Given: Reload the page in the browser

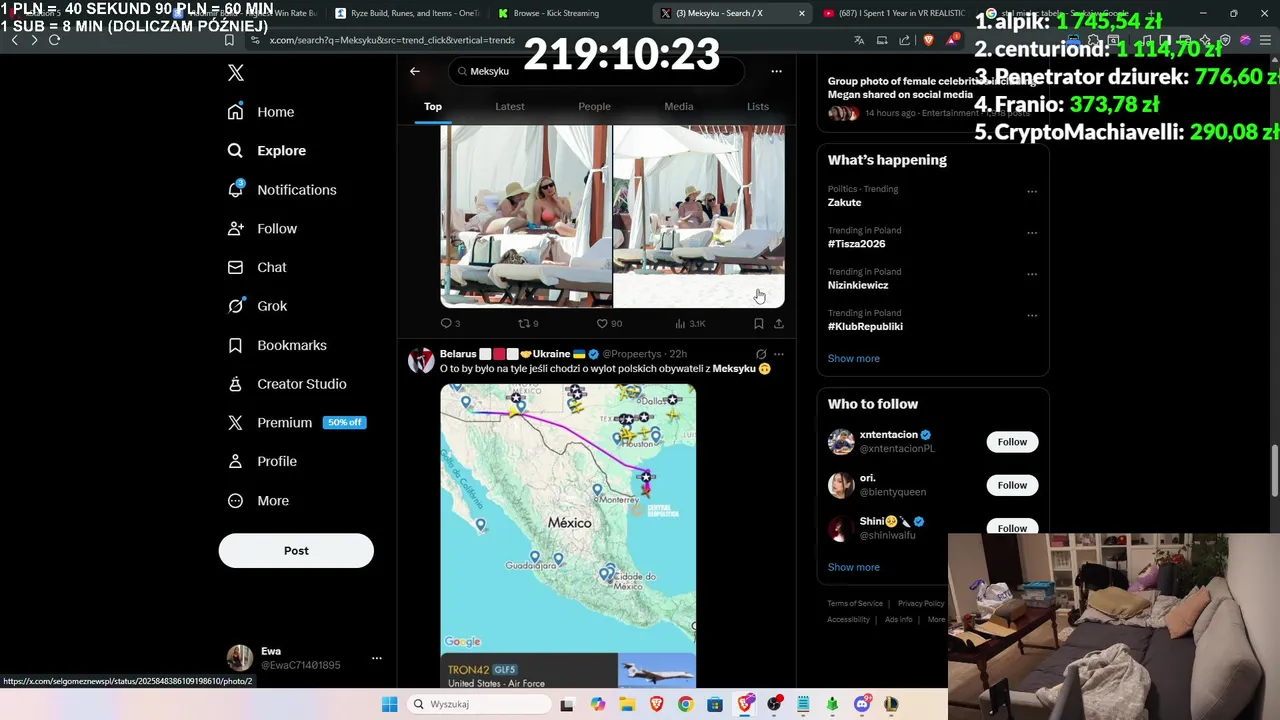Looking at the screenshot, I should pos(55,40).
